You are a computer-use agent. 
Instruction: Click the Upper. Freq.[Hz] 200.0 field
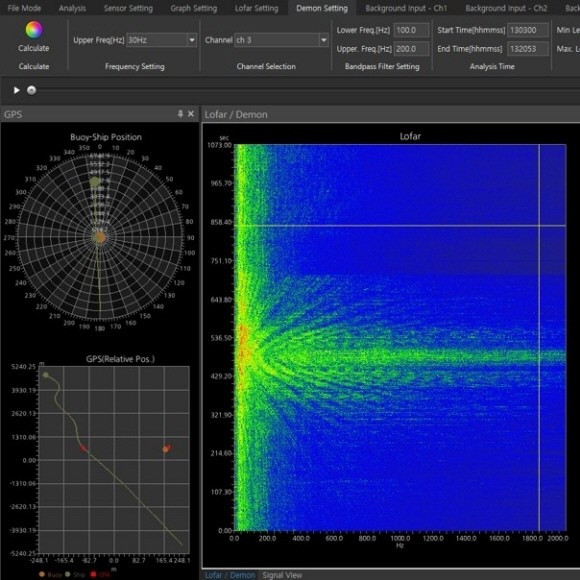411,49
